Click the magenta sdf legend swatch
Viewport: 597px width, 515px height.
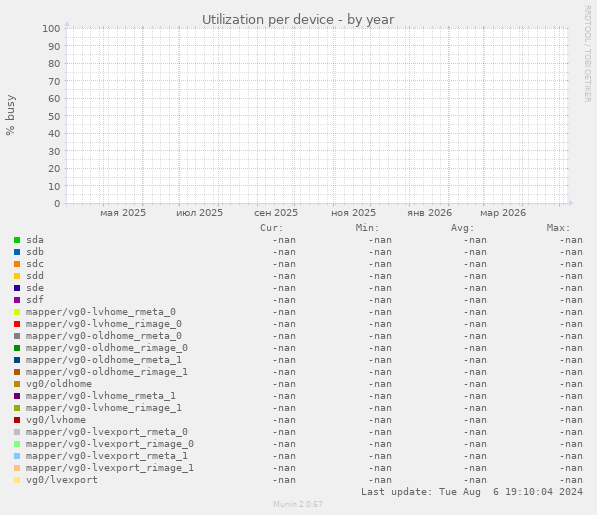(17, 300)
